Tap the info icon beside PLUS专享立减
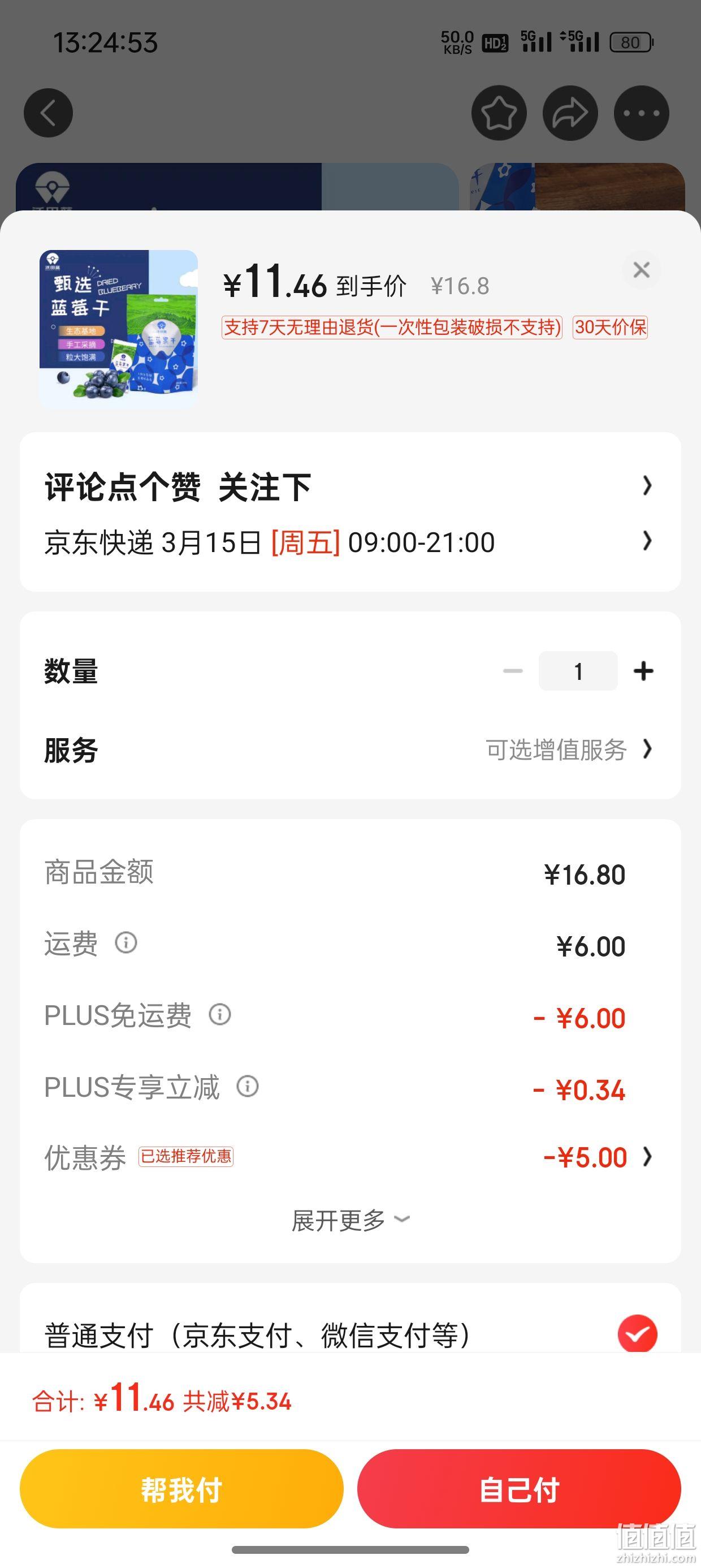The width and height of the screenshot is (701, 1568). coord(248,1086)
